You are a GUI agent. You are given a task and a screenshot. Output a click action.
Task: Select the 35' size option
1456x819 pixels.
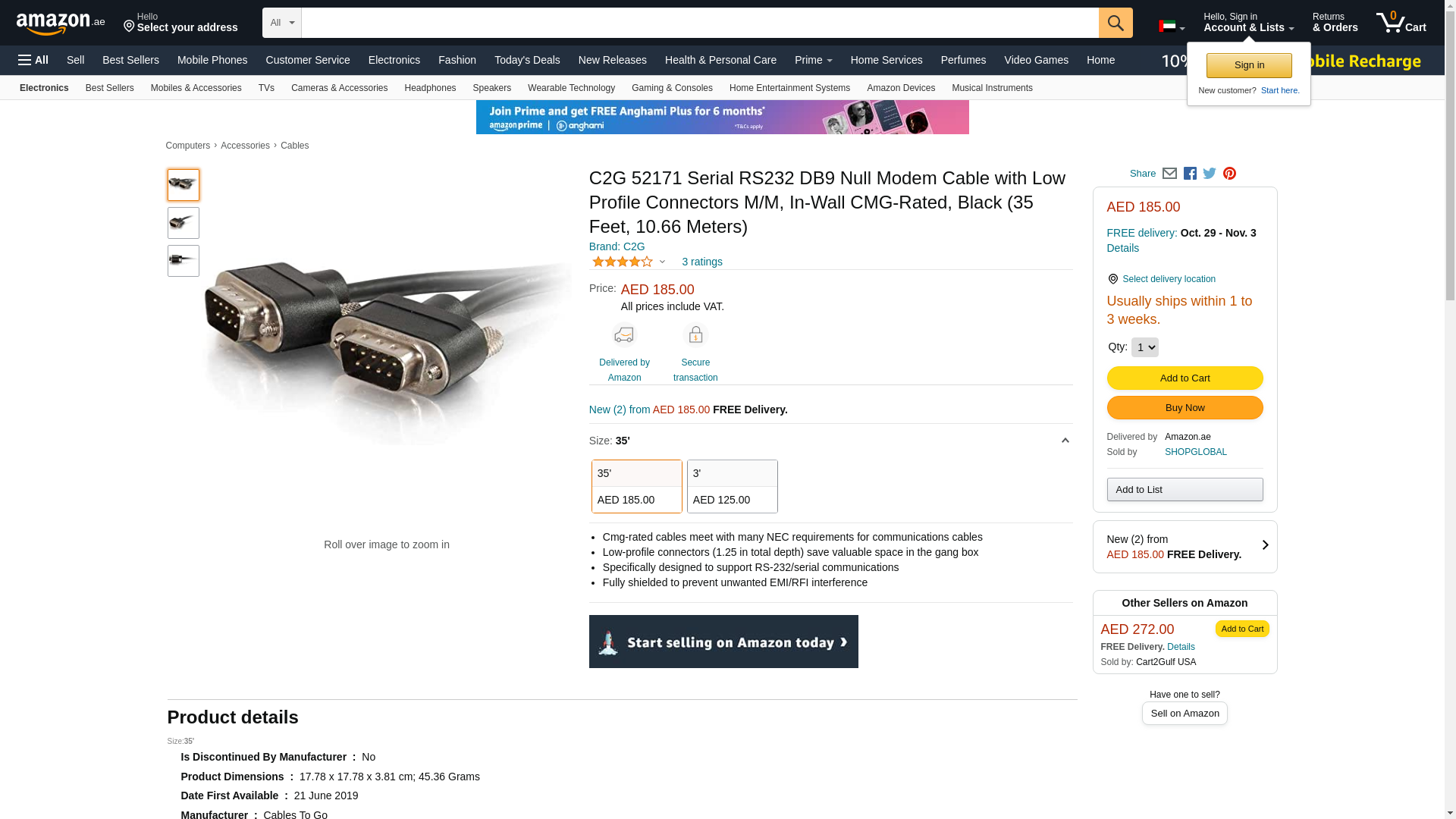(x=636, y=486)
